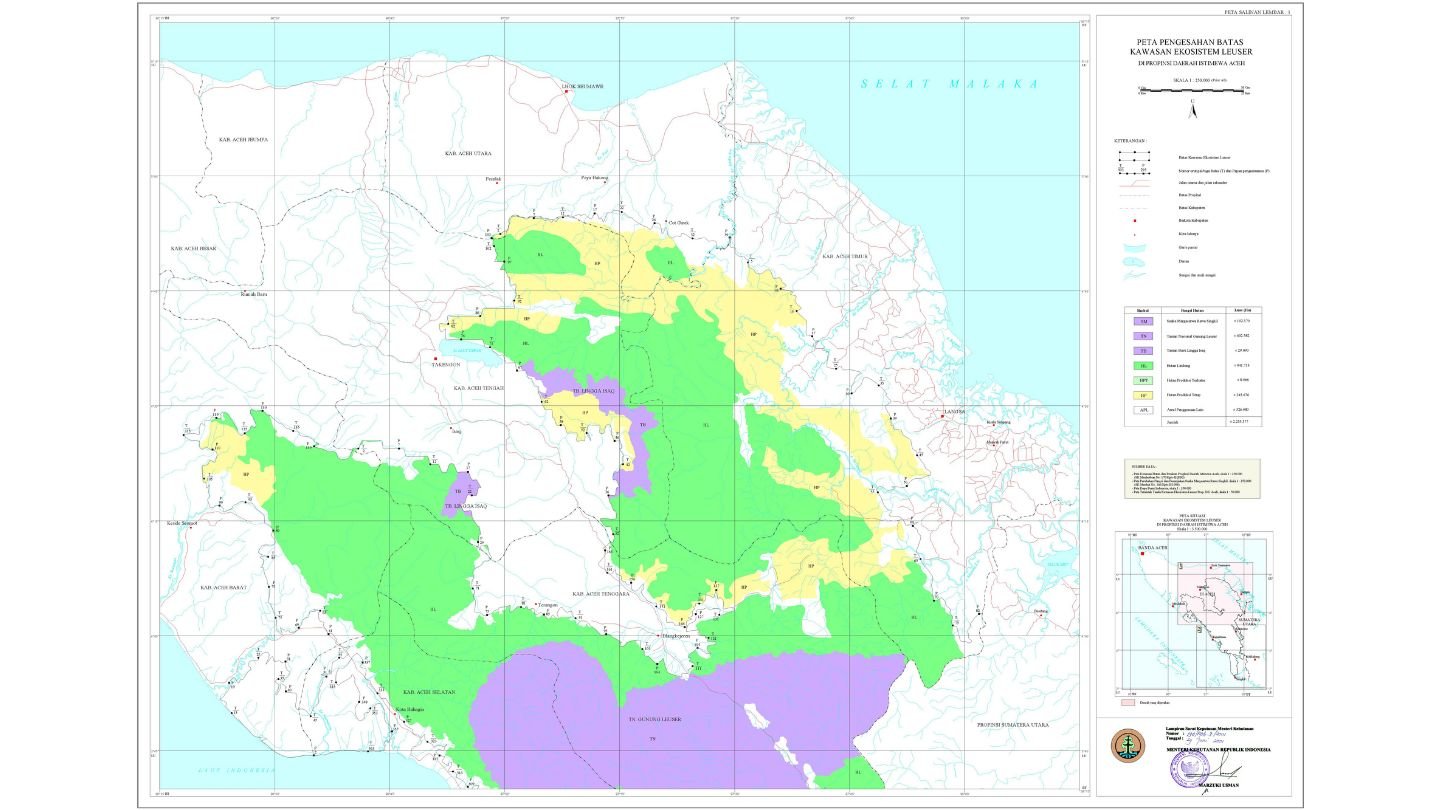Click the pink Daerah yang diuraikan swatch
This screenshot has width=1440, height=810.
(x=1128, y=702)
